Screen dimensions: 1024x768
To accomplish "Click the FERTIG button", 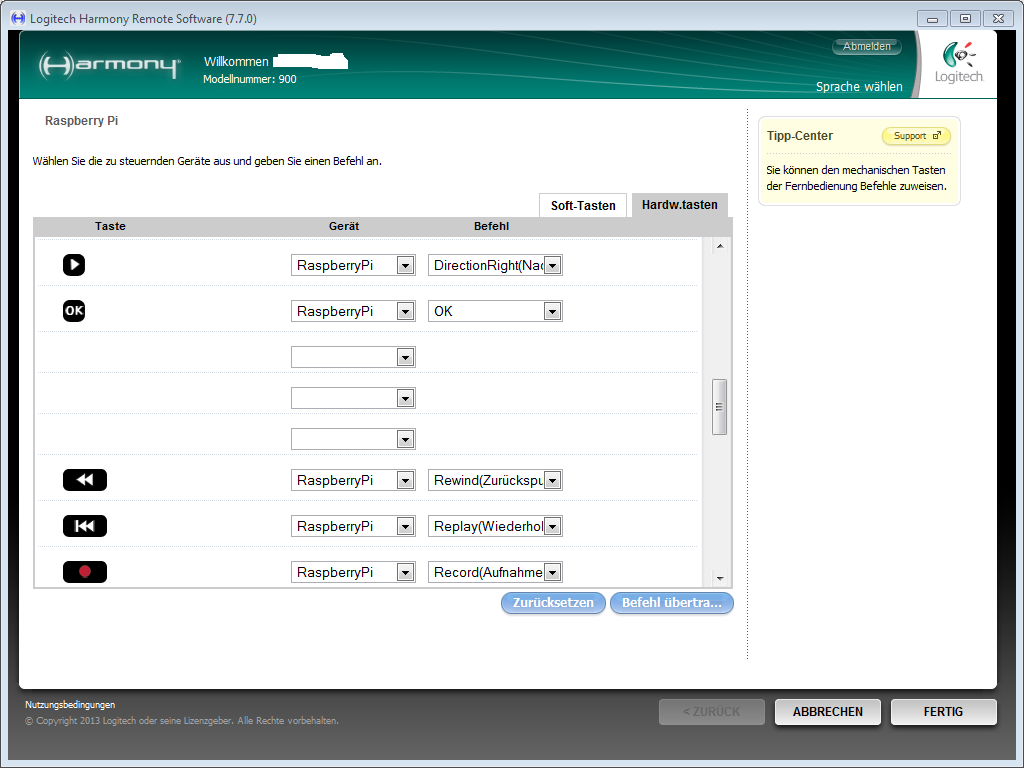I will pyautogui.click(x=944, y=712).
